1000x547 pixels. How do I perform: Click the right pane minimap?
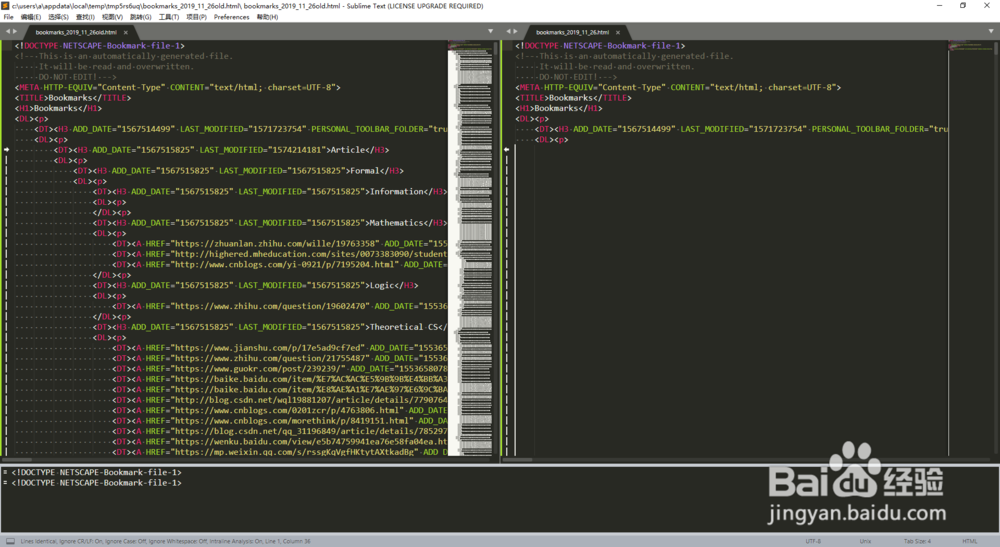(971, 249)
